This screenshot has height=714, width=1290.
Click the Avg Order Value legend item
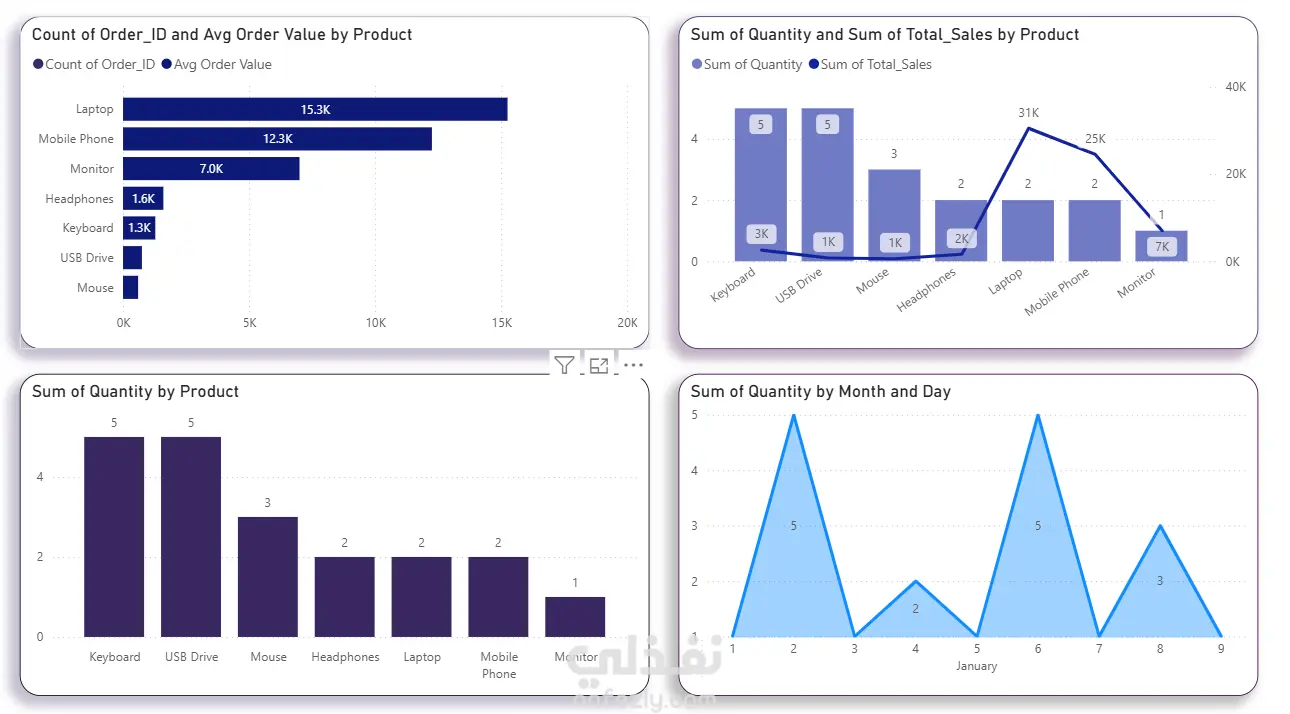(216, 64)
